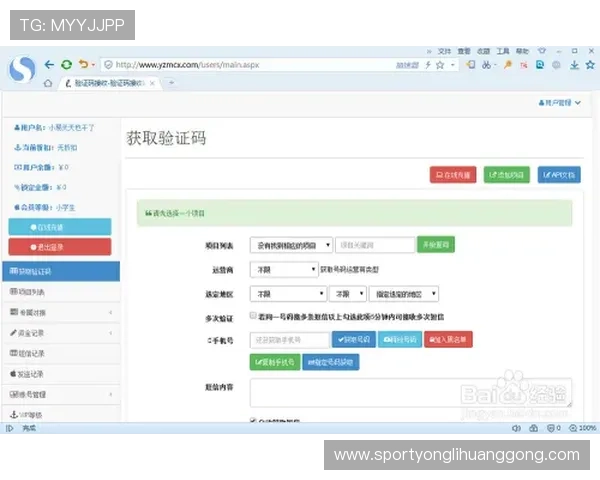Select 项目列表 in sidebar
This screenshot has width=600, height=480.
pos(61,292)
